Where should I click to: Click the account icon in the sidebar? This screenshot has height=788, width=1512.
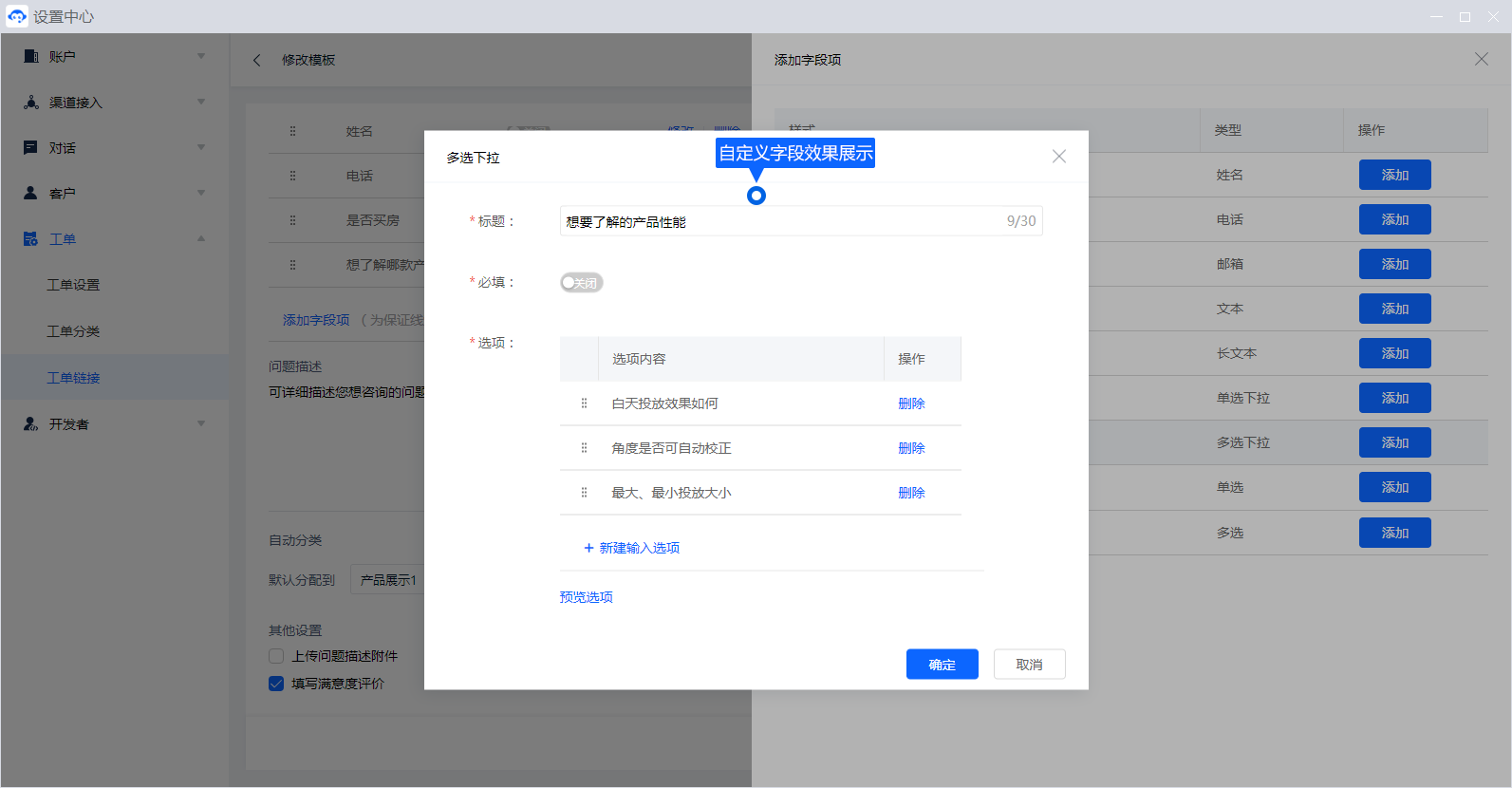tap(31, 57)
